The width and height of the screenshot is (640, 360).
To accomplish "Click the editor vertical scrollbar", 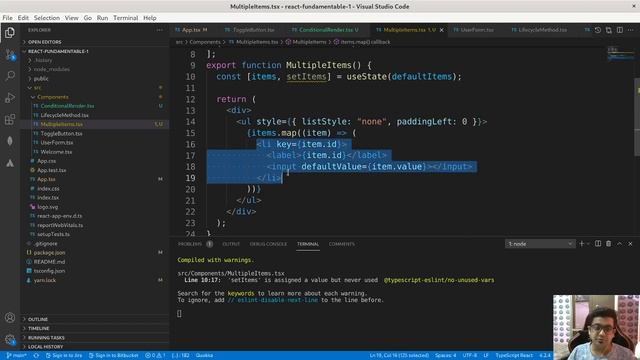I will point(637,117).
